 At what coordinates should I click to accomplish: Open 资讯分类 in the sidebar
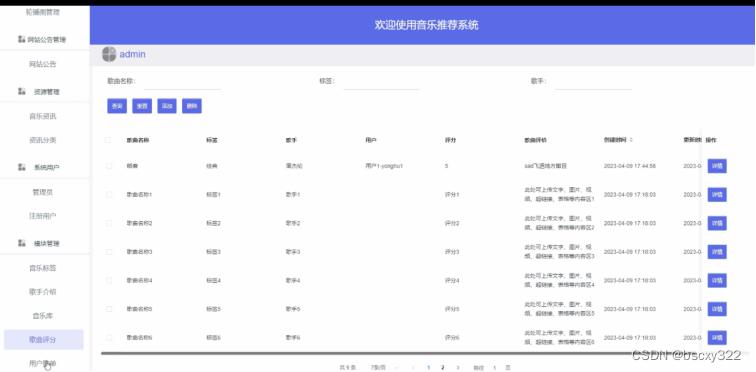tap(43, 140)
